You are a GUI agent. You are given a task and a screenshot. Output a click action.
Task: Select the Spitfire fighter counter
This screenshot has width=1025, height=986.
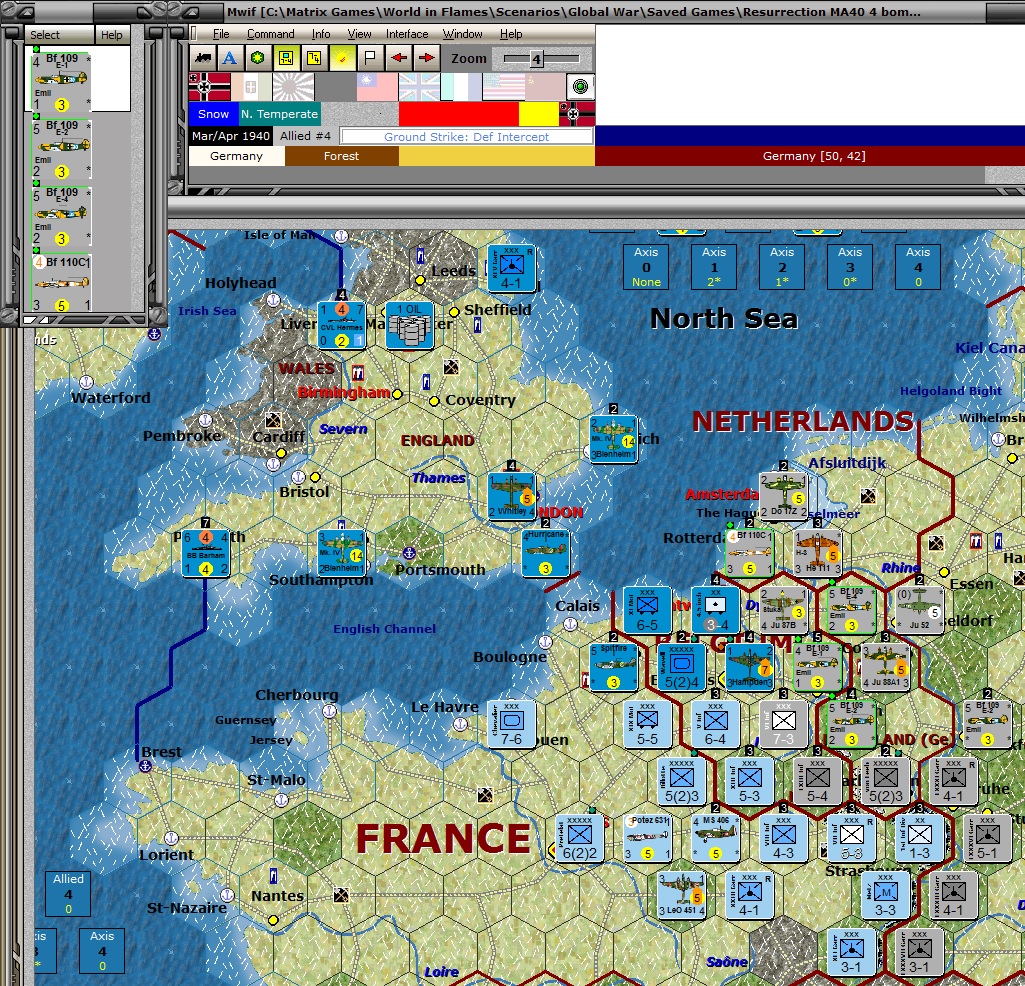614,667
